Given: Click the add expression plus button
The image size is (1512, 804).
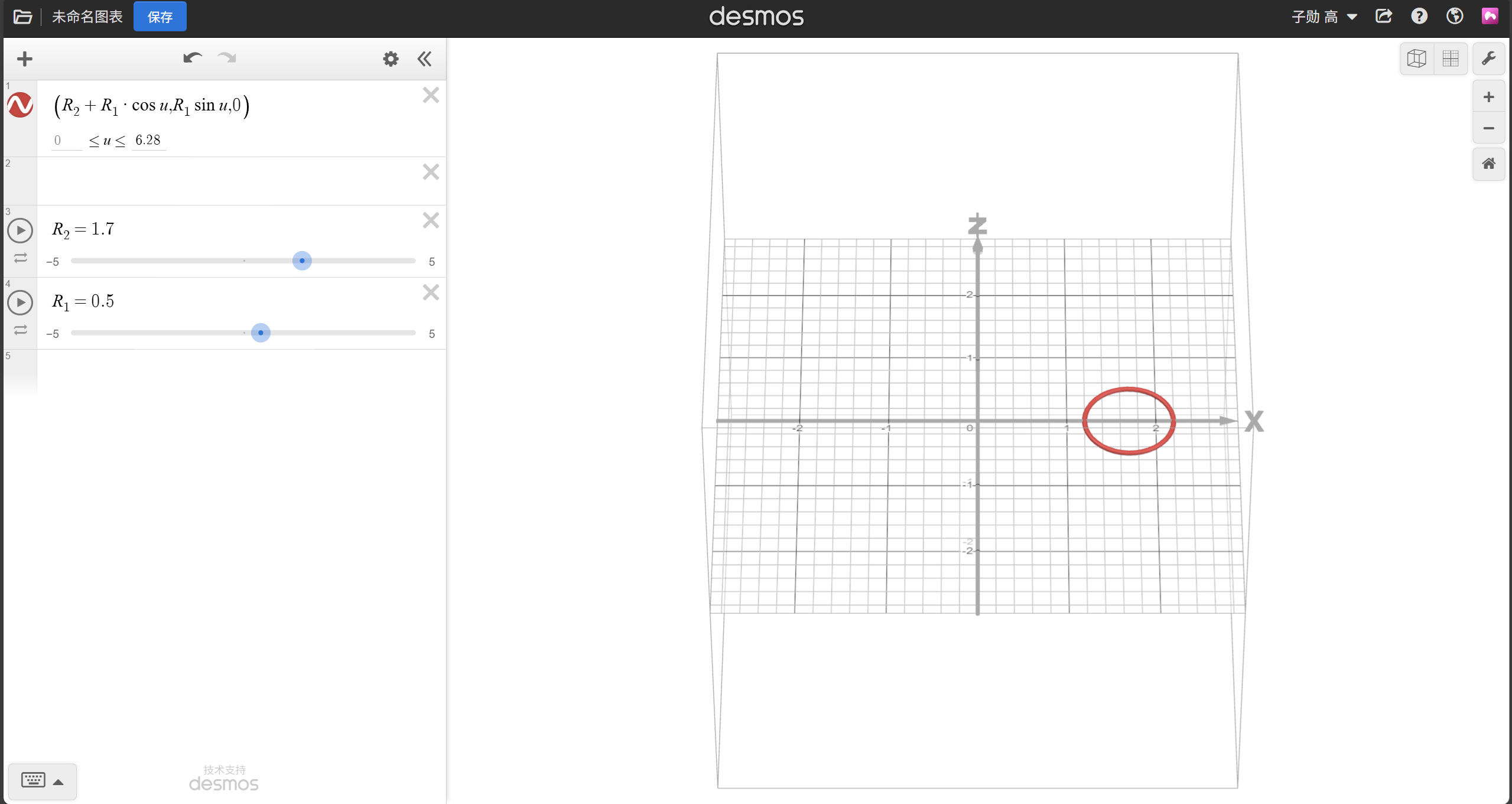Looking at the screenshot, I should [25, 59].
